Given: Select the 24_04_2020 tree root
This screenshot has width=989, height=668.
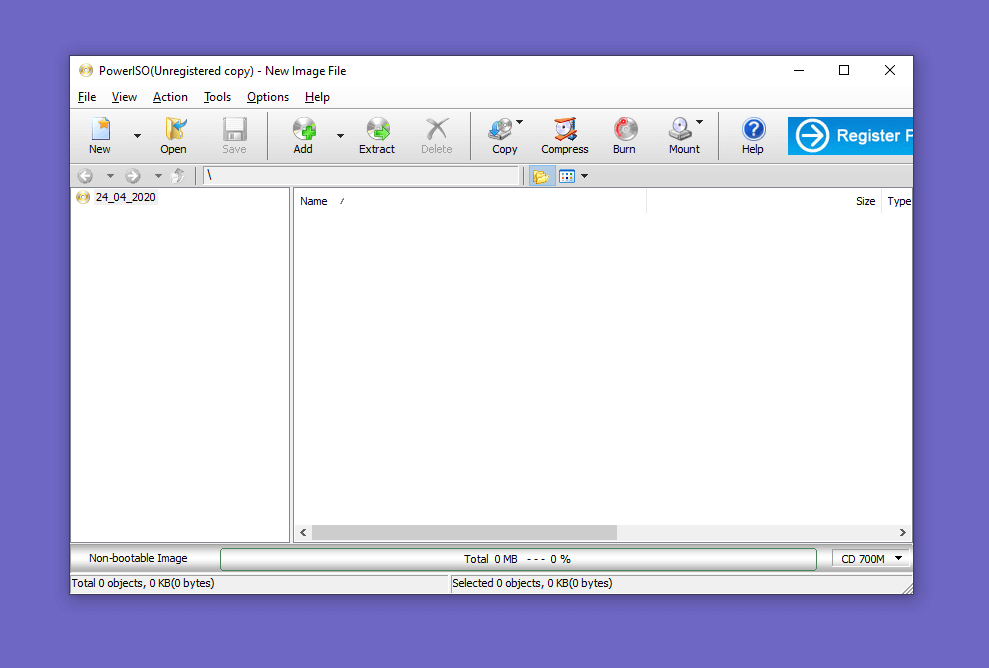Looking at the screenshot, I should tap(126, 197).
